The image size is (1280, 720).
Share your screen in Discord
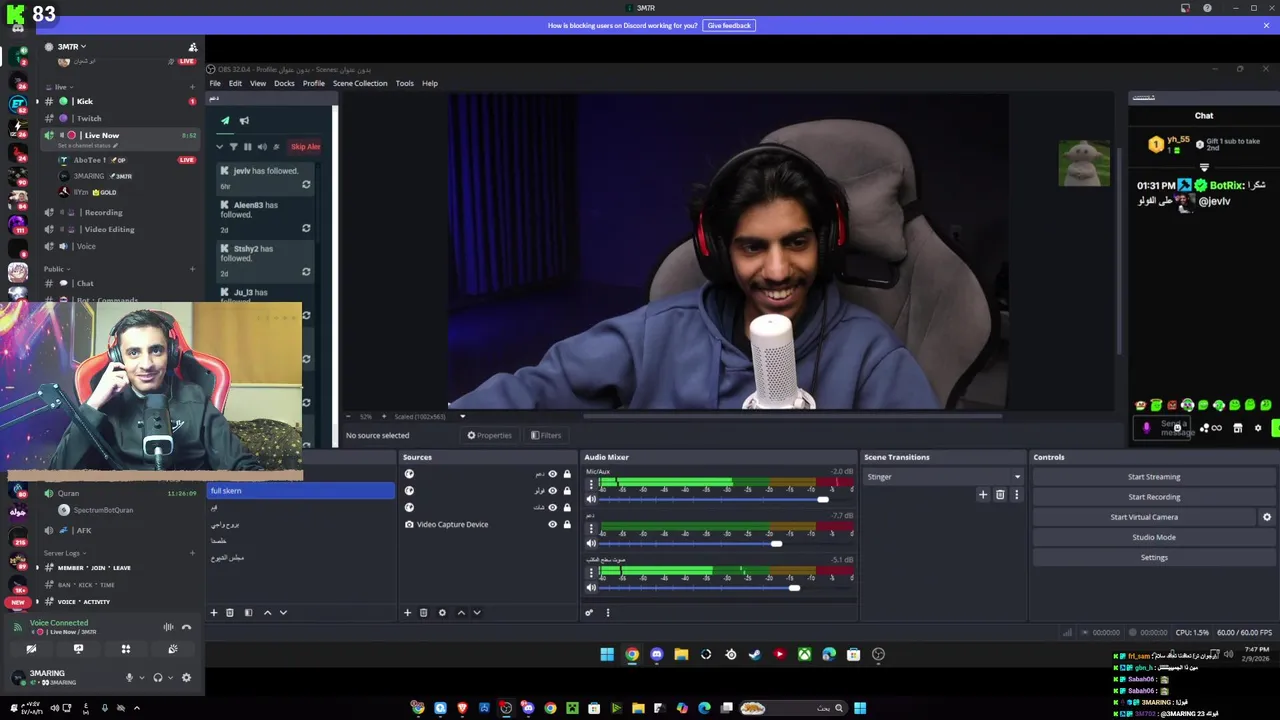point(78,649)
